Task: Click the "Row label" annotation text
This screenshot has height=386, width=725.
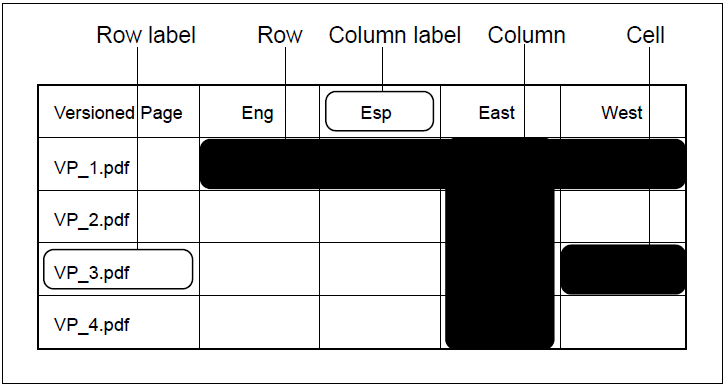Action: pos(146,35)
